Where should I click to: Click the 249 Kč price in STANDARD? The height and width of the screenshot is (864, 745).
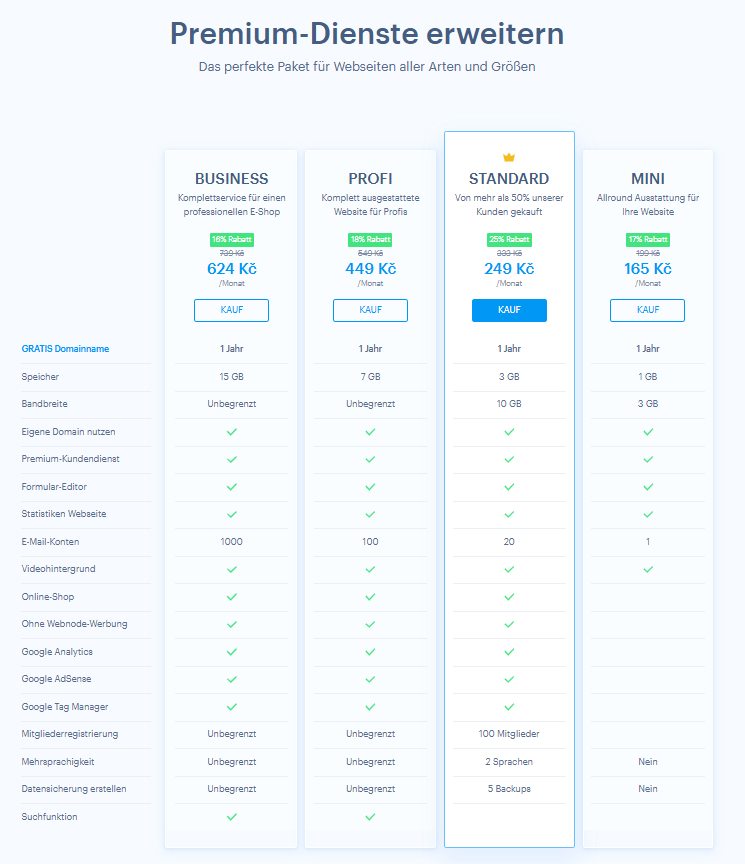pyautogui.click(x=509, y=269)
